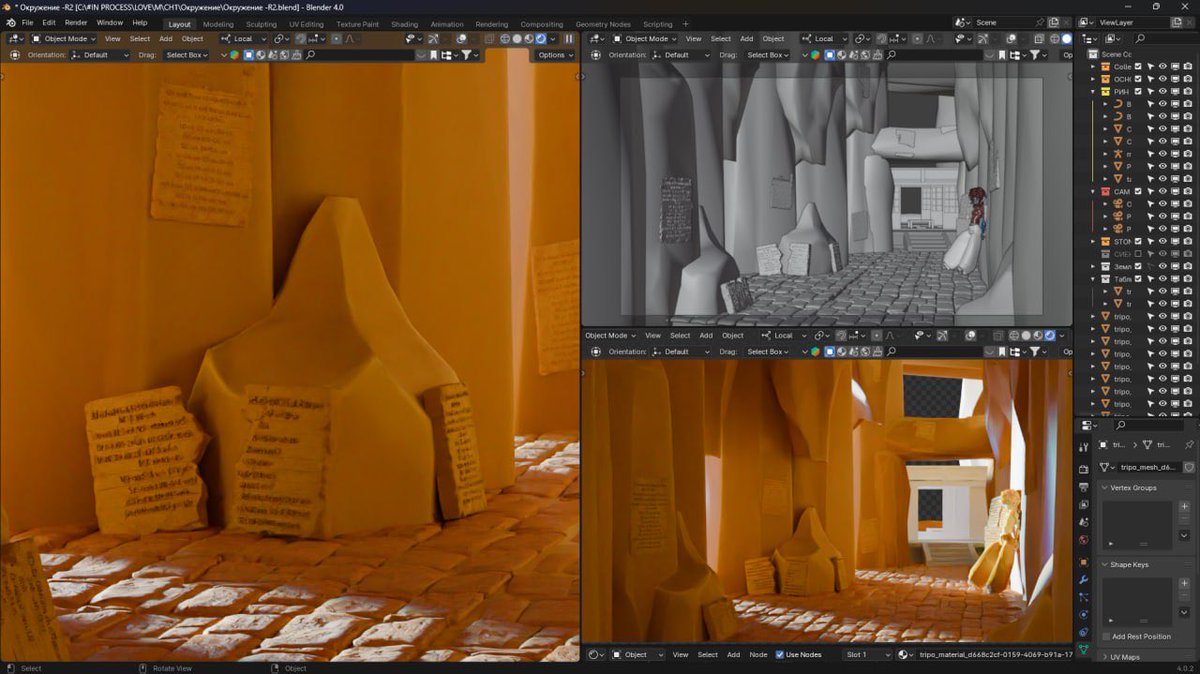Viewport: 1200px width, 674px height.
Task: Switch to the Shading workspace tab
Action: pyautogui.click(x=404, y=24)
